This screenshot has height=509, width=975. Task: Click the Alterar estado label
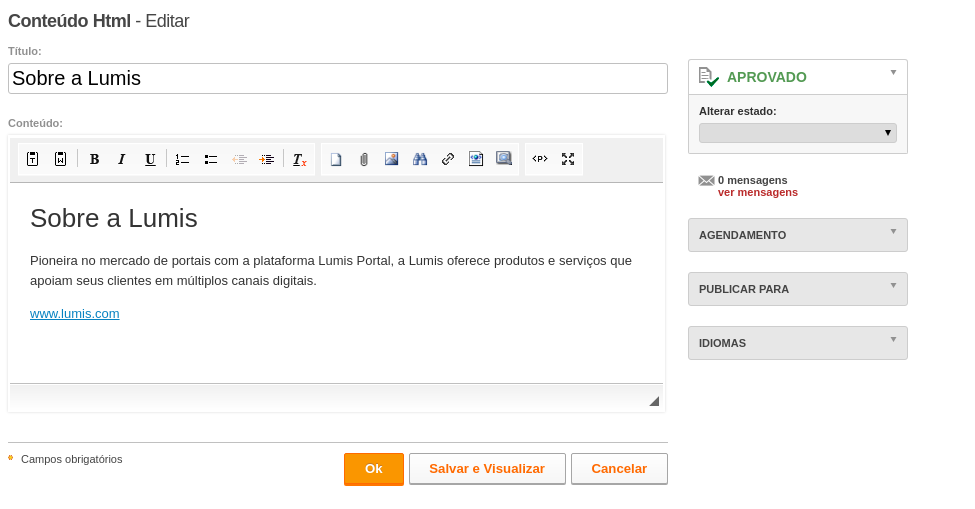[737, 111]
